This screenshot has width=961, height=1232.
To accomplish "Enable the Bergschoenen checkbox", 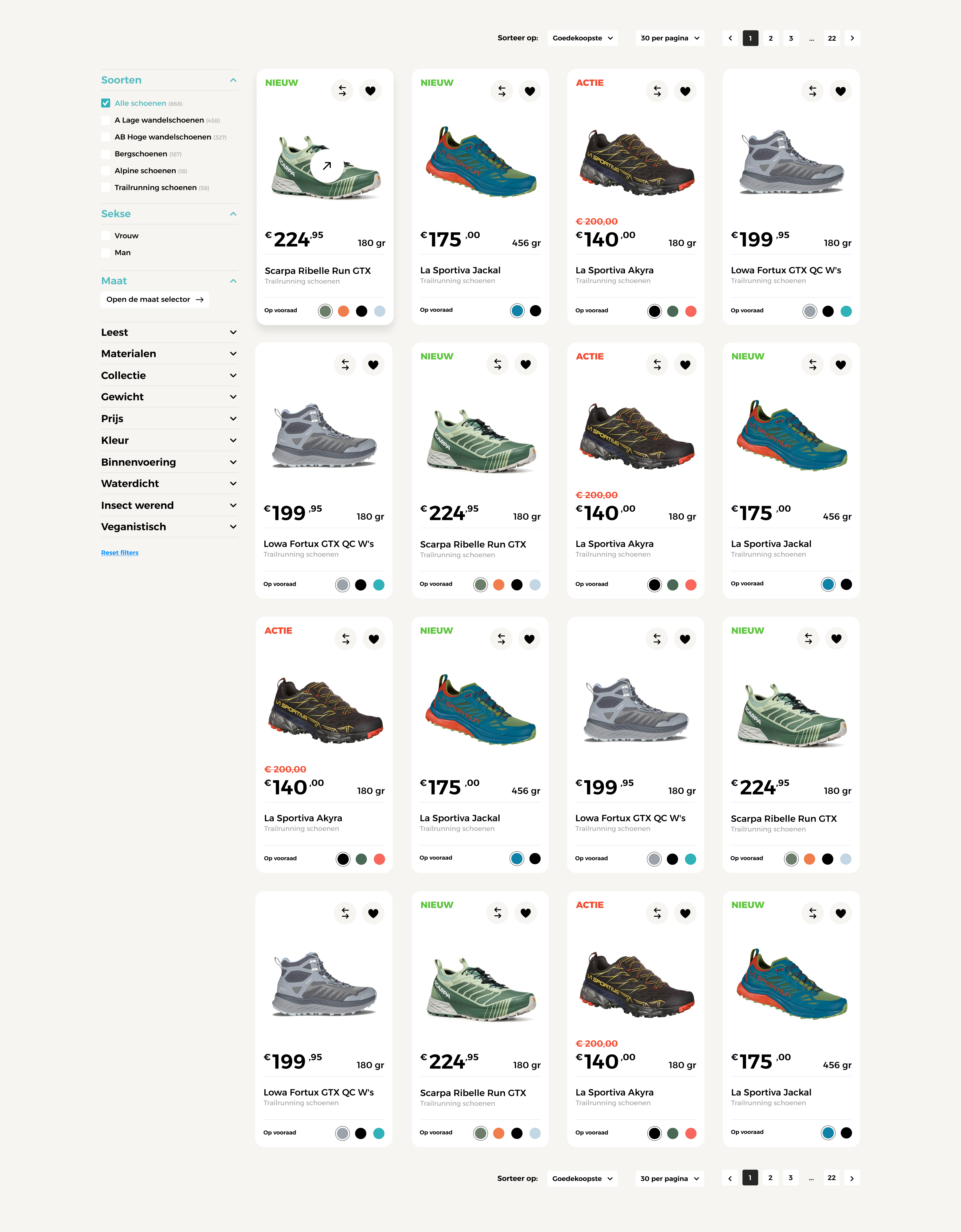I will [x=106, y=153].
